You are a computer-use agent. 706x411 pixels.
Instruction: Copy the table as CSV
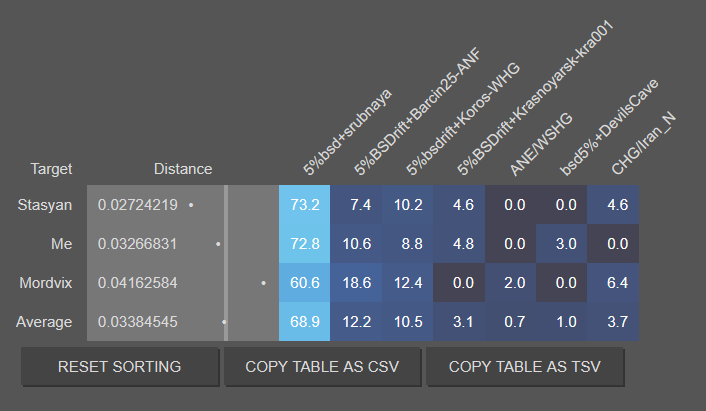322,366
